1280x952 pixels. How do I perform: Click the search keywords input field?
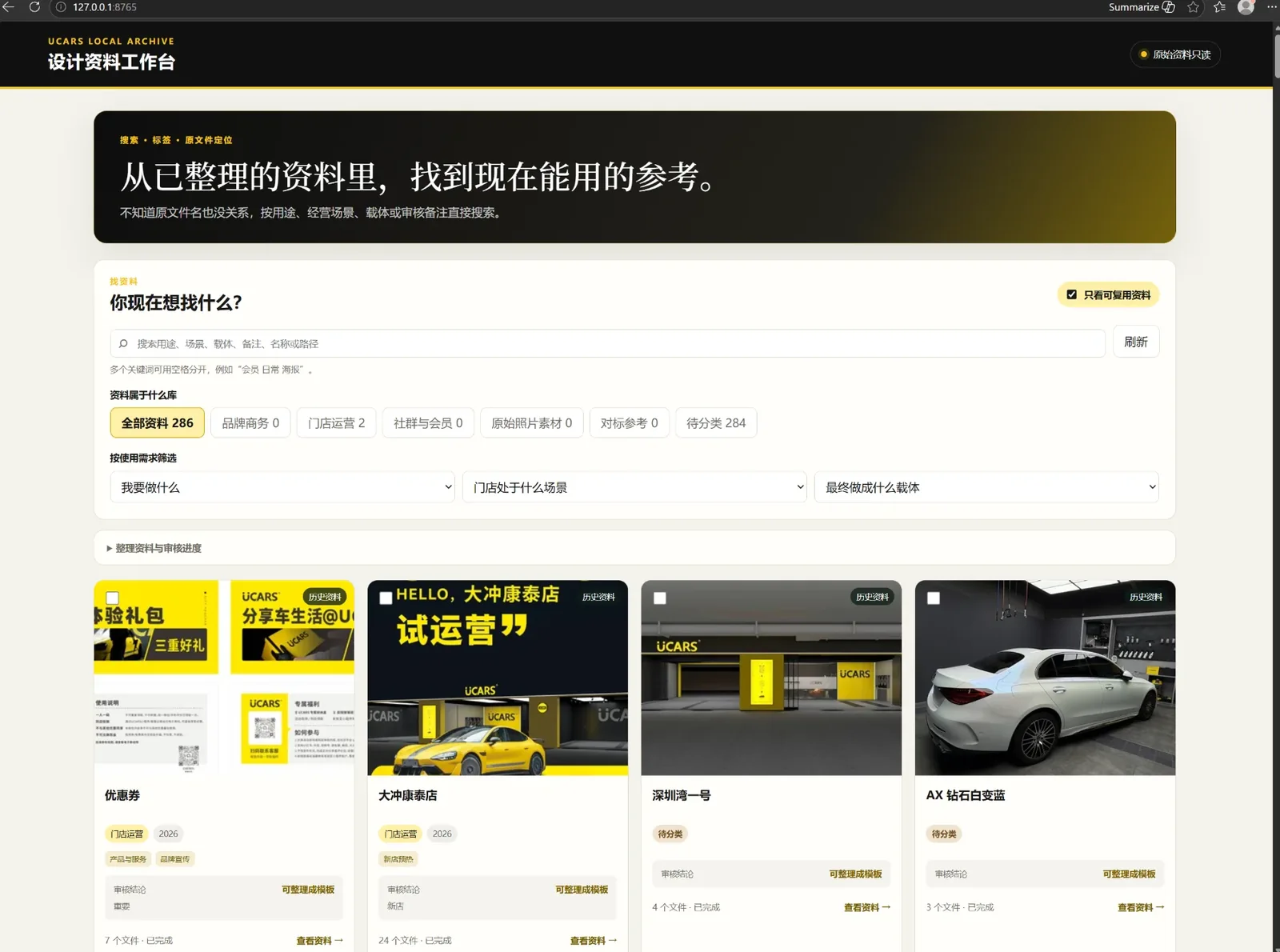pyautogui.click(x=608, y=343)
